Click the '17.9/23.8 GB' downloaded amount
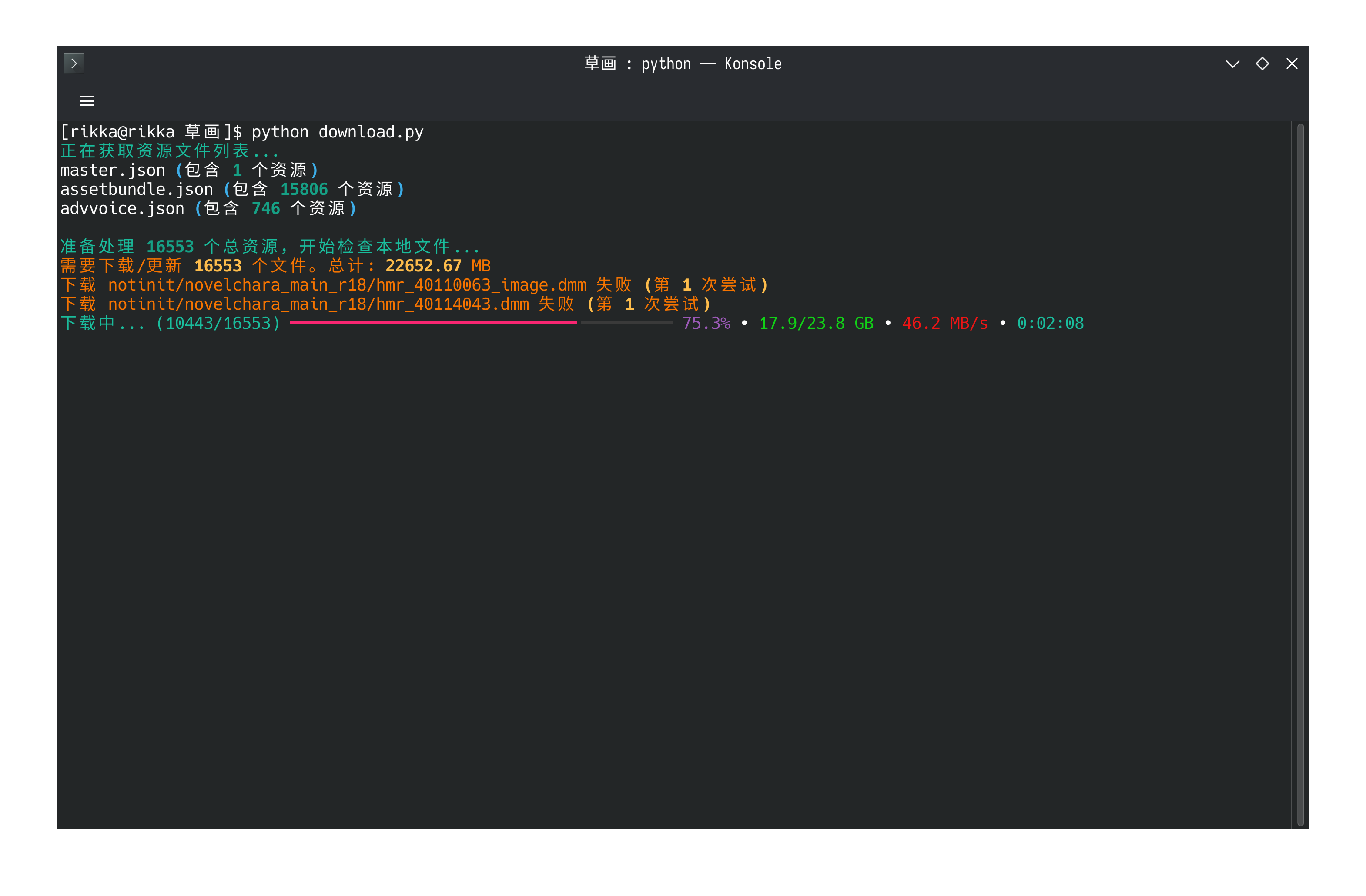This screenshot has width=1366, height=896. [x=816, y=323]
